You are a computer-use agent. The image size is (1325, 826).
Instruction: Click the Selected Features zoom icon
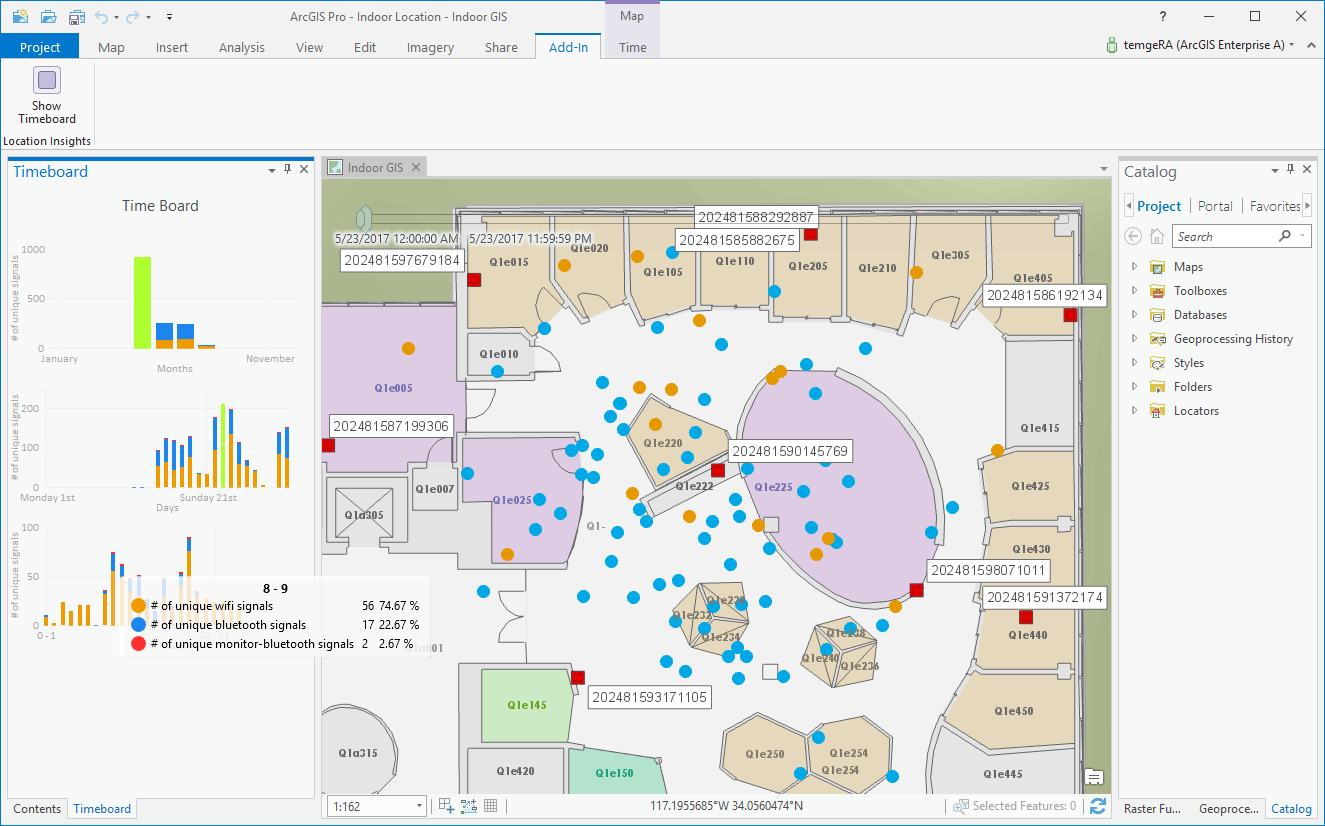point(961,806)
